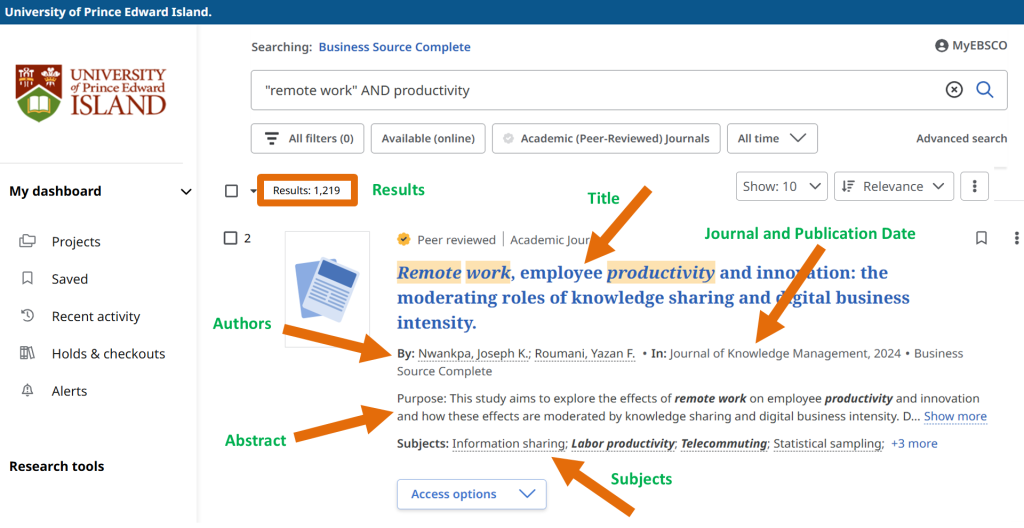
Task: Click the Alerts bell icon
Action: [27, 390]
